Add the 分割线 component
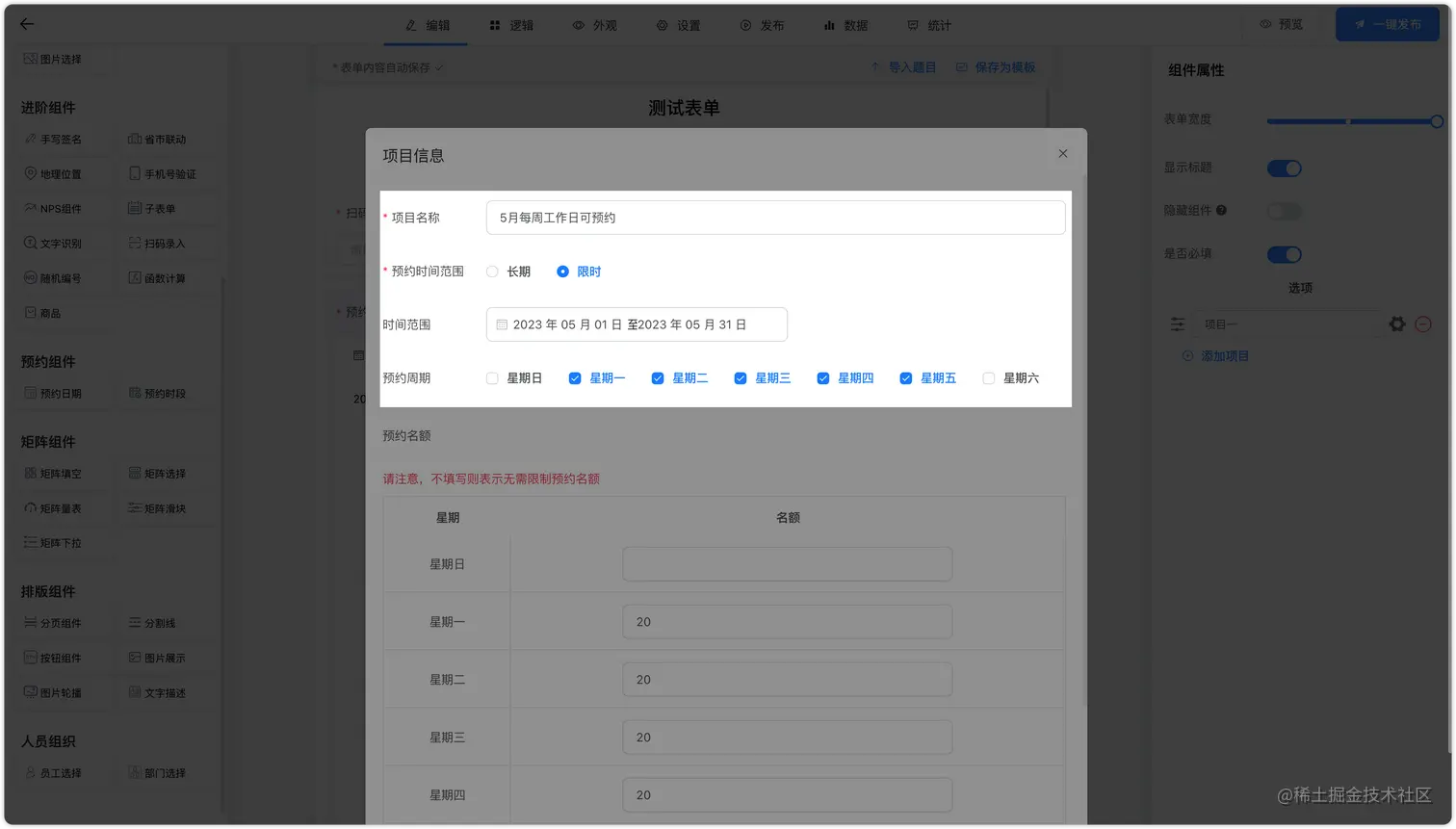 [x=152, y=624]
